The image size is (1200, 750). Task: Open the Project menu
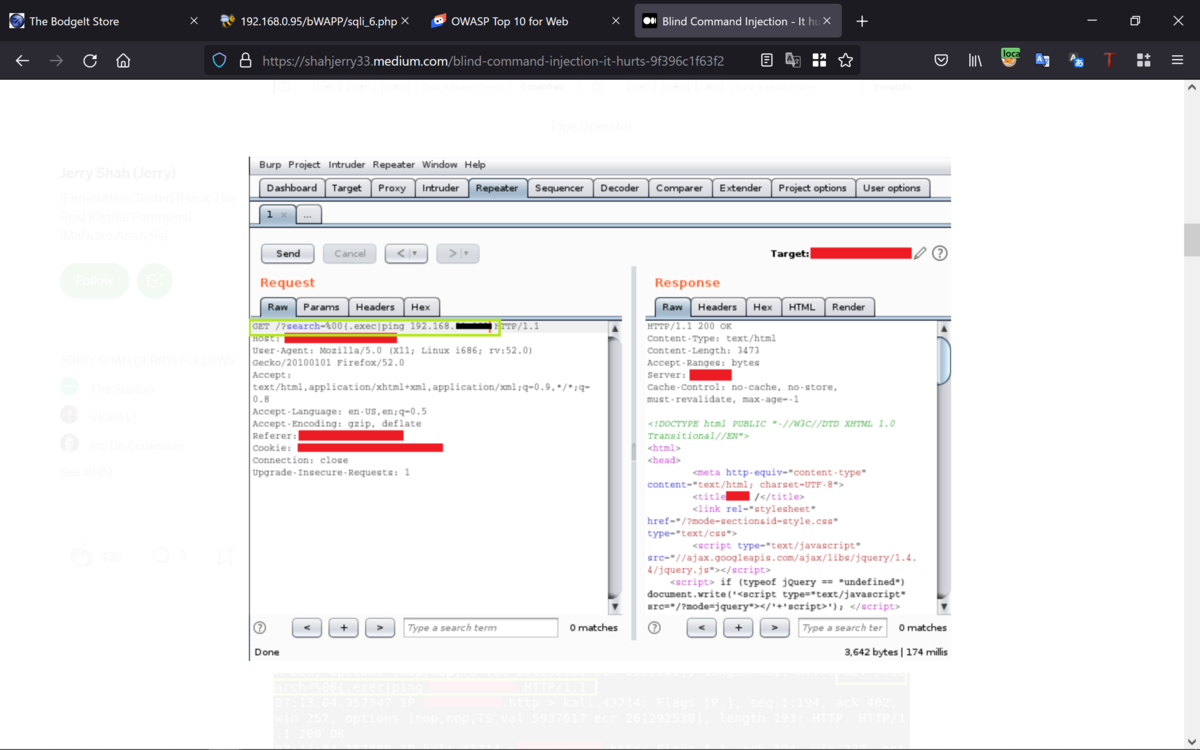304,165
